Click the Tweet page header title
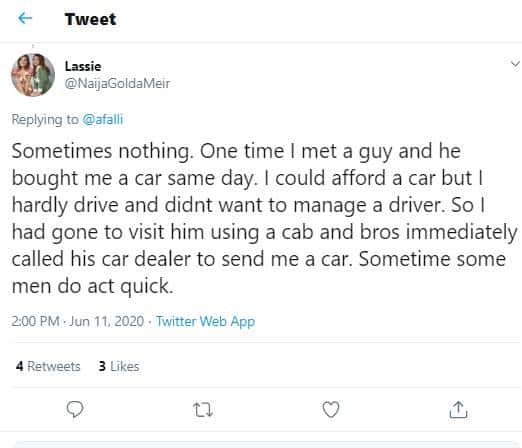 point(90,19)
